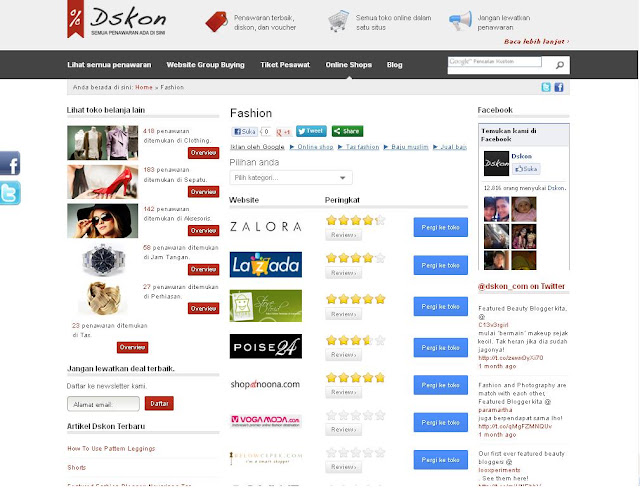Open the Shorts article link

77,468
